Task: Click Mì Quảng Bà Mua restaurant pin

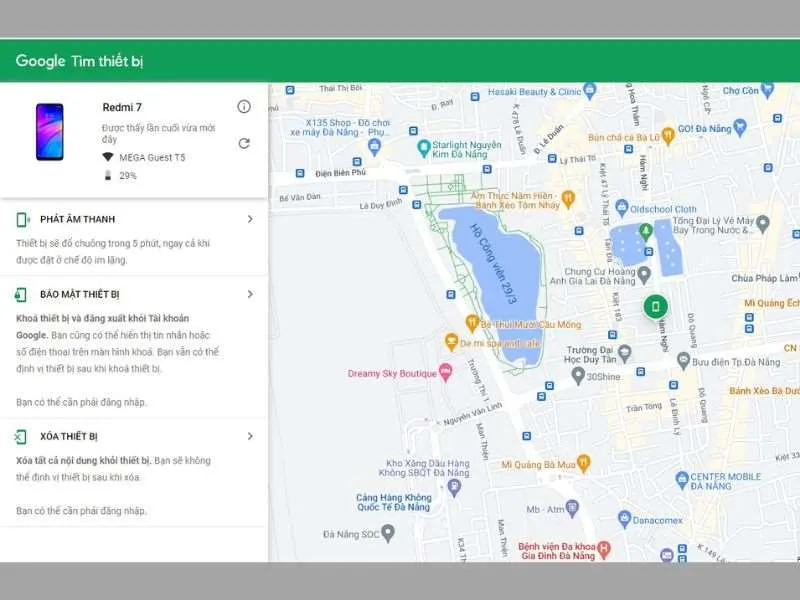Action: point(584,463)
